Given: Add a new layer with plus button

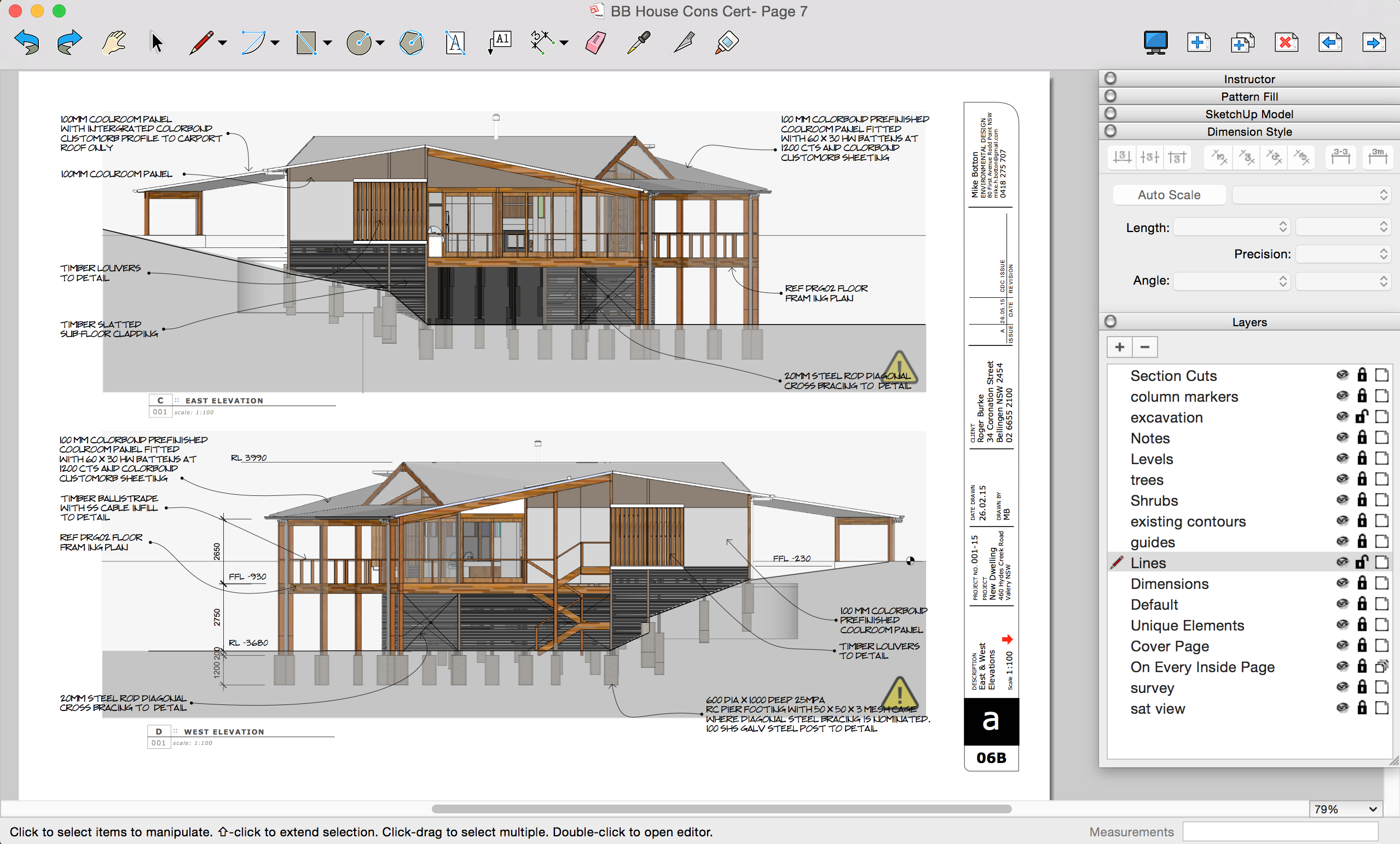Looking at the screenshot, I should pos(1119,346).
